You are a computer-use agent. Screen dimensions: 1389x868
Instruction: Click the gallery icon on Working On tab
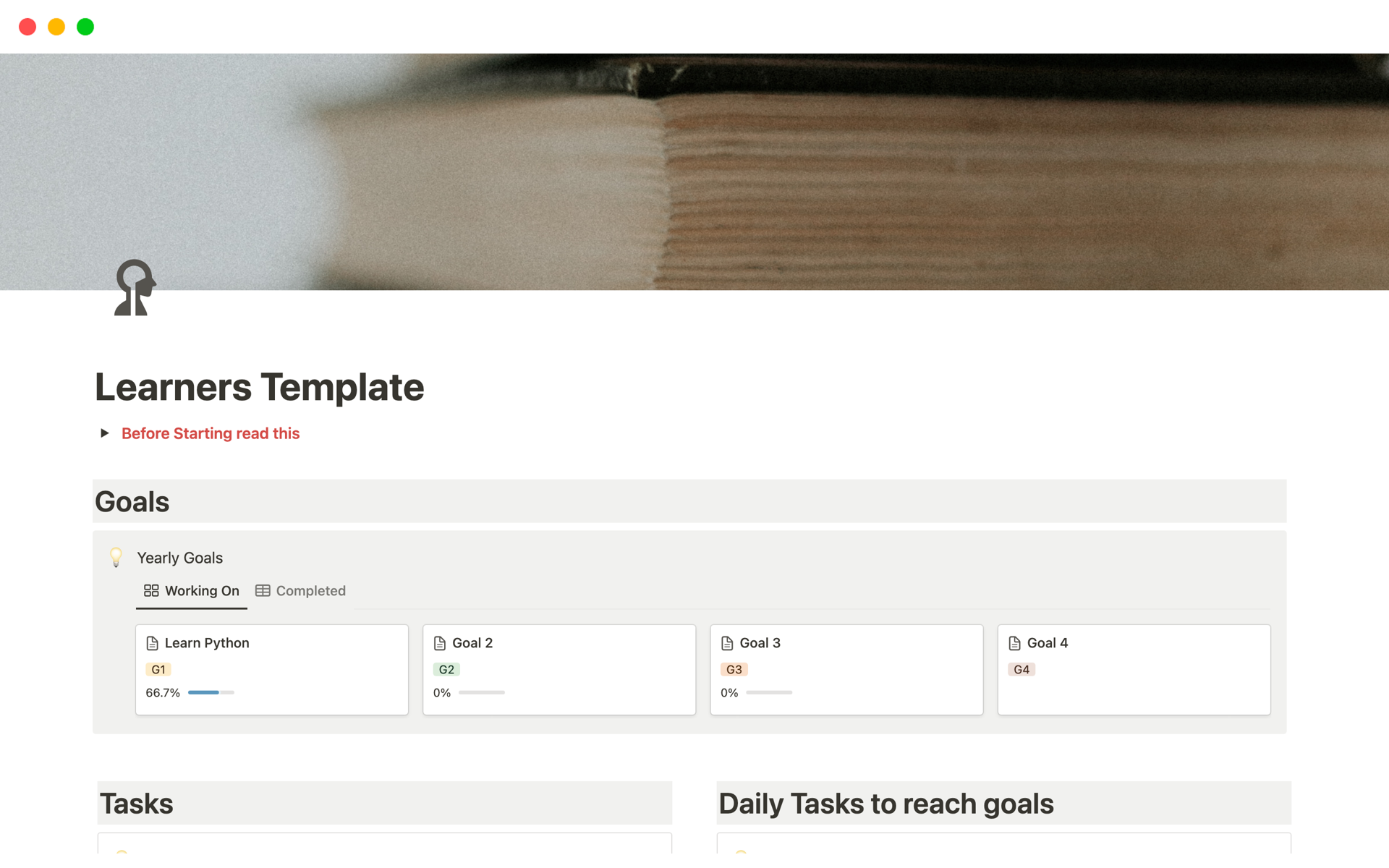tap(151, 591)
